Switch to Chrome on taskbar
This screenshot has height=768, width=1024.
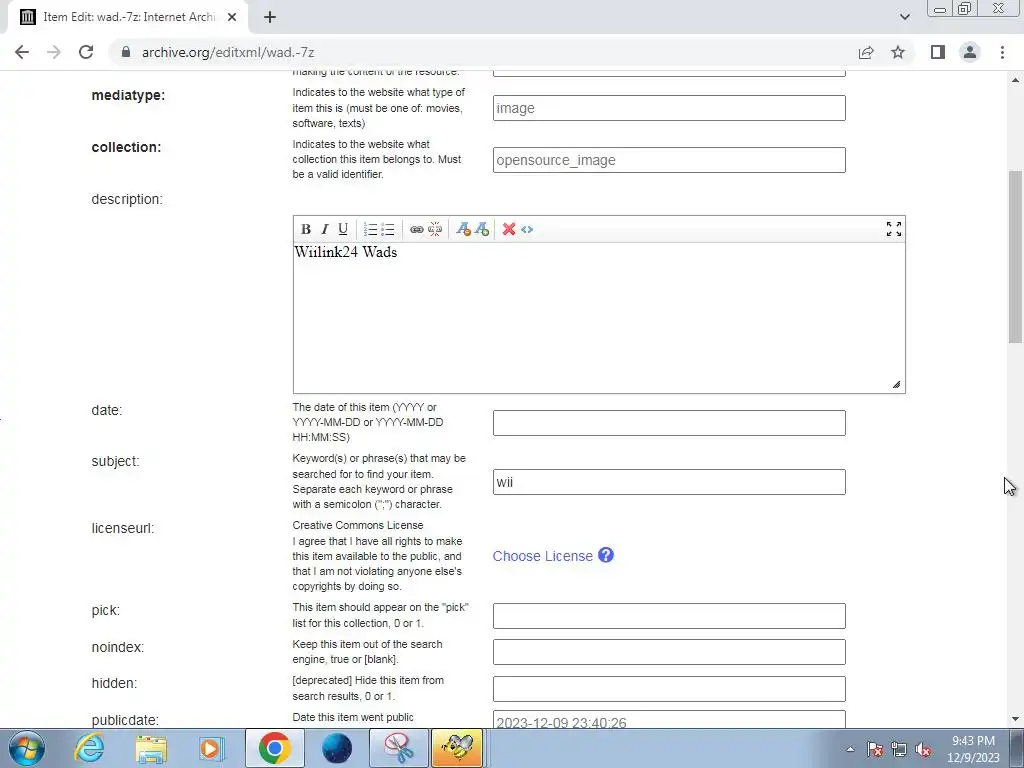click(274, 748)
